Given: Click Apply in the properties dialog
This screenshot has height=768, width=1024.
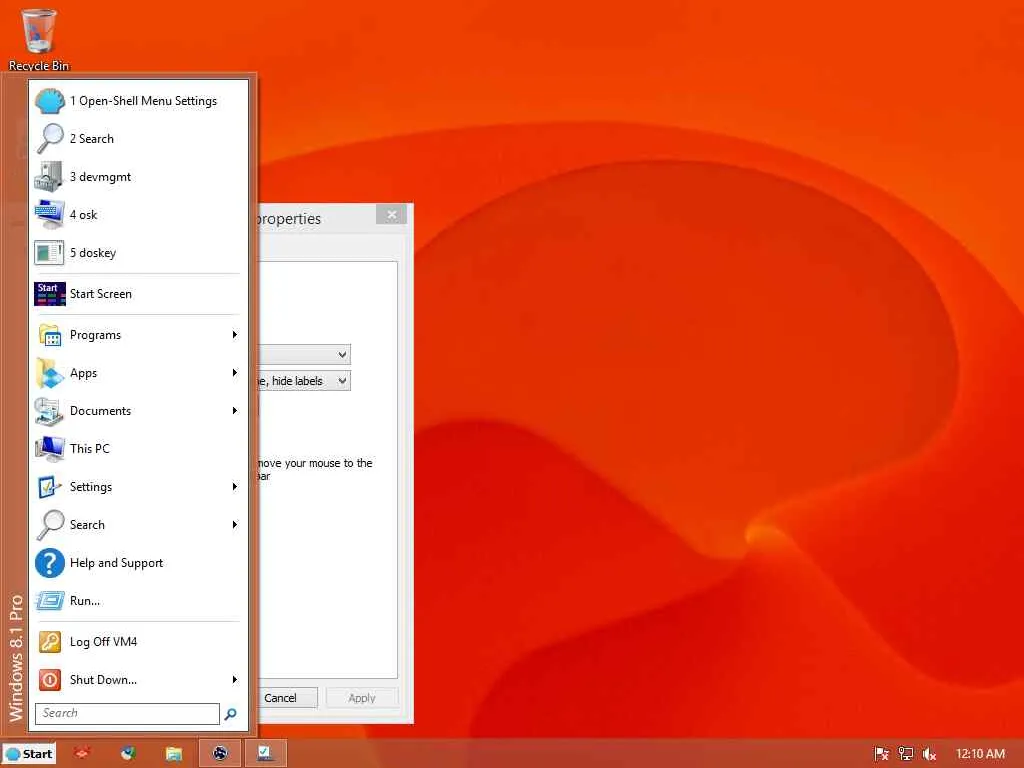Looking at the screenshot, I should click(x=362, y=697).
